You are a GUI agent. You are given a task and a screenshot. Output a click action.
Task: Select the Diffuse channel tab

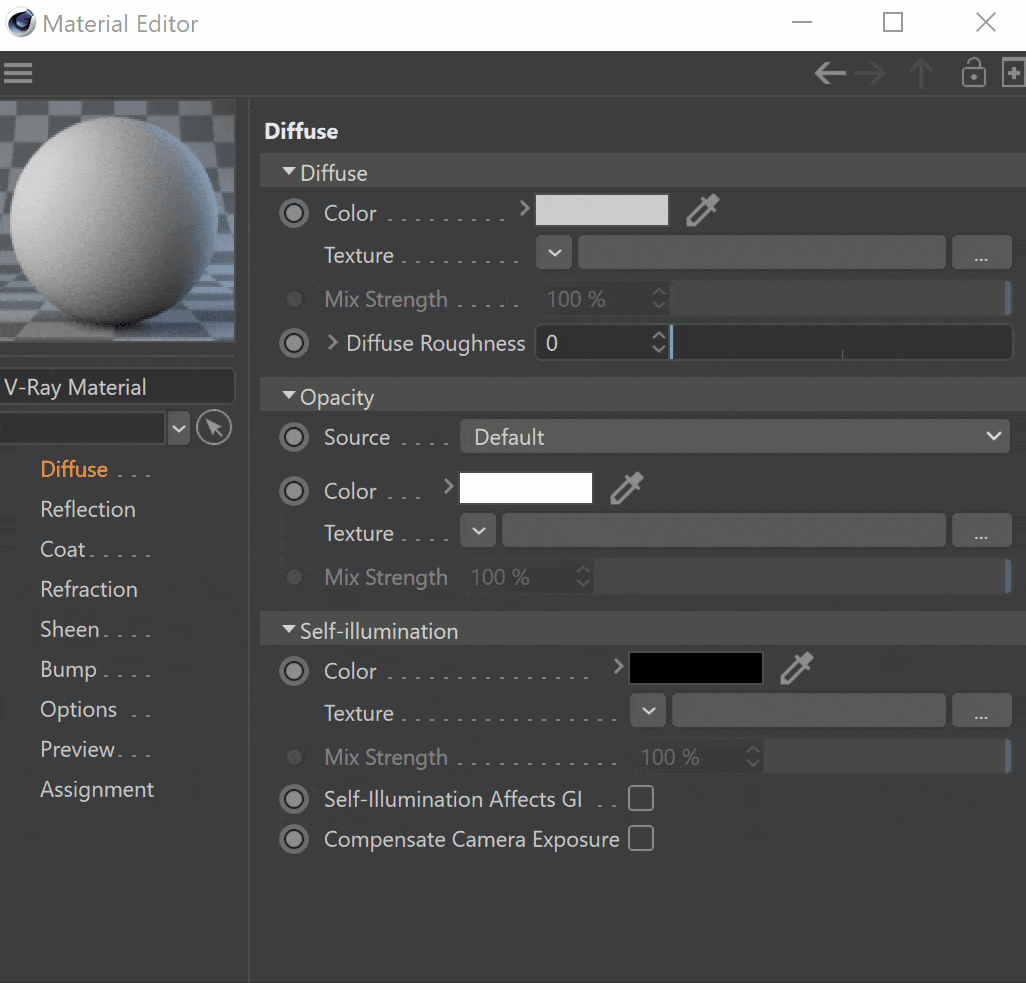[74, 469]
